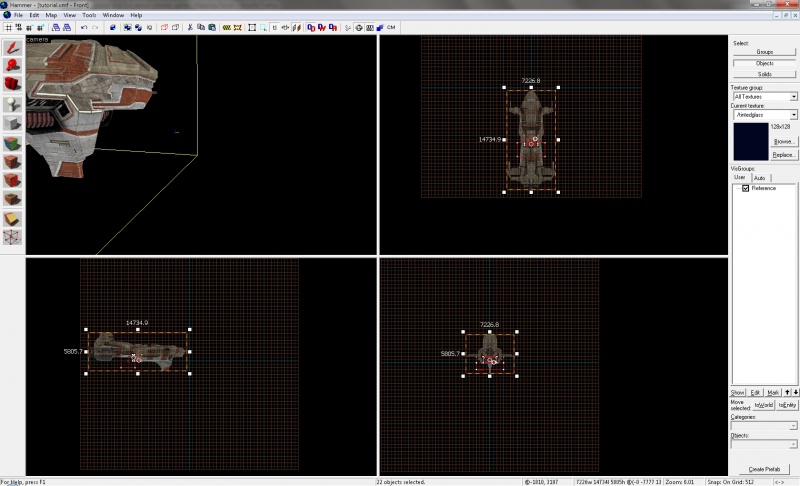Click the move toEntity button

[x=787, y=405]
